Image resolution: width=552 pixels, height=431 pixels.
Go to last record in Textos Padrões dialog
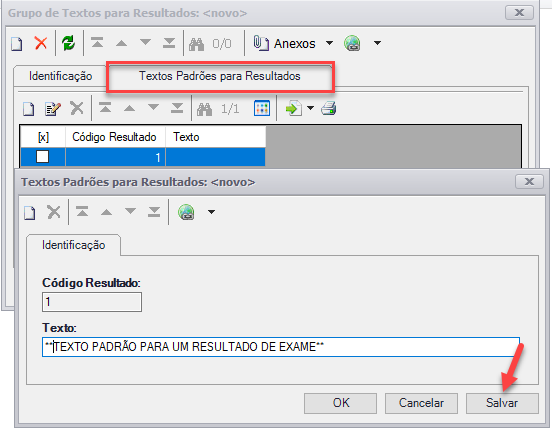click(154, 212)
